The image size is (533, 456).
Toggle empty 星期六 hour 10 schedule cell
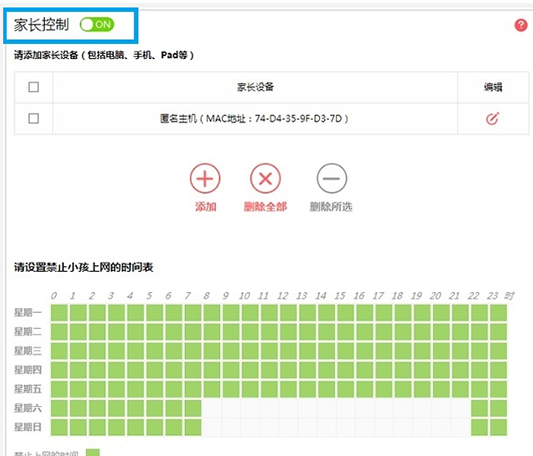(x=250, y=408)
